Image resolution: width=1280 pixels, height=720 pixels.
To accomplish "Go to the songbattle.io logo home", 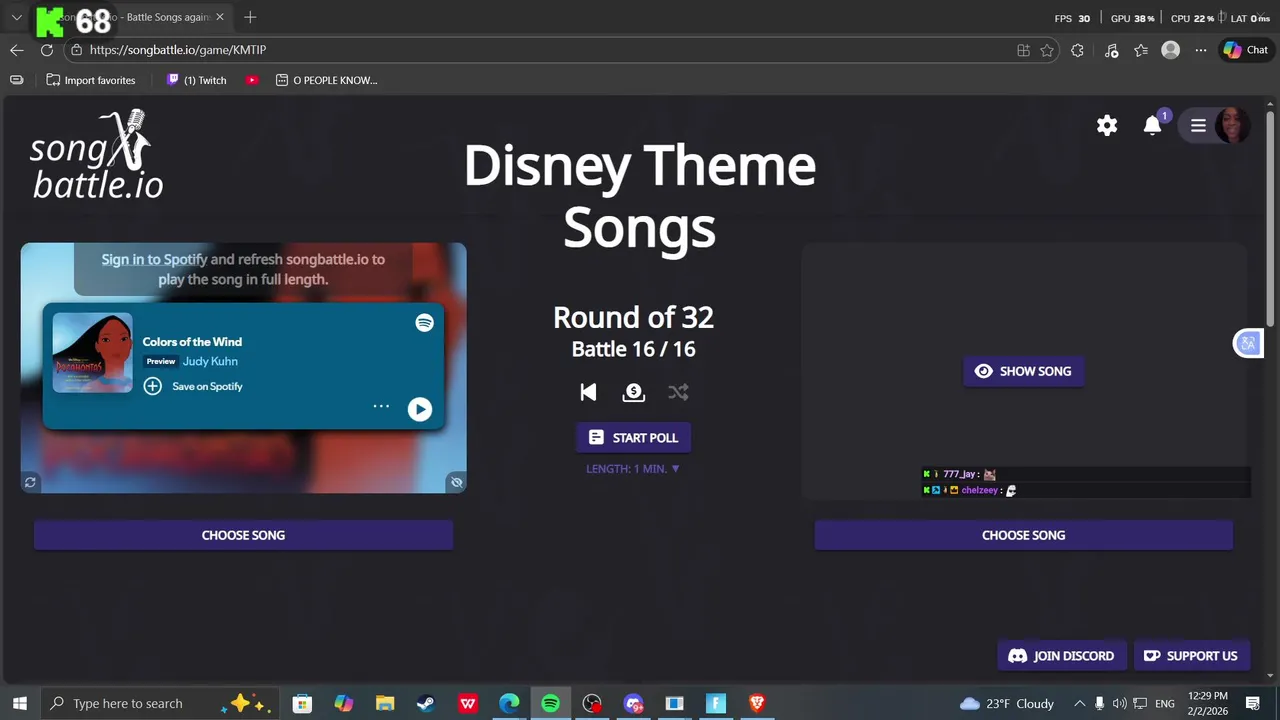I will pyautogui.click(x=97, y=155).
